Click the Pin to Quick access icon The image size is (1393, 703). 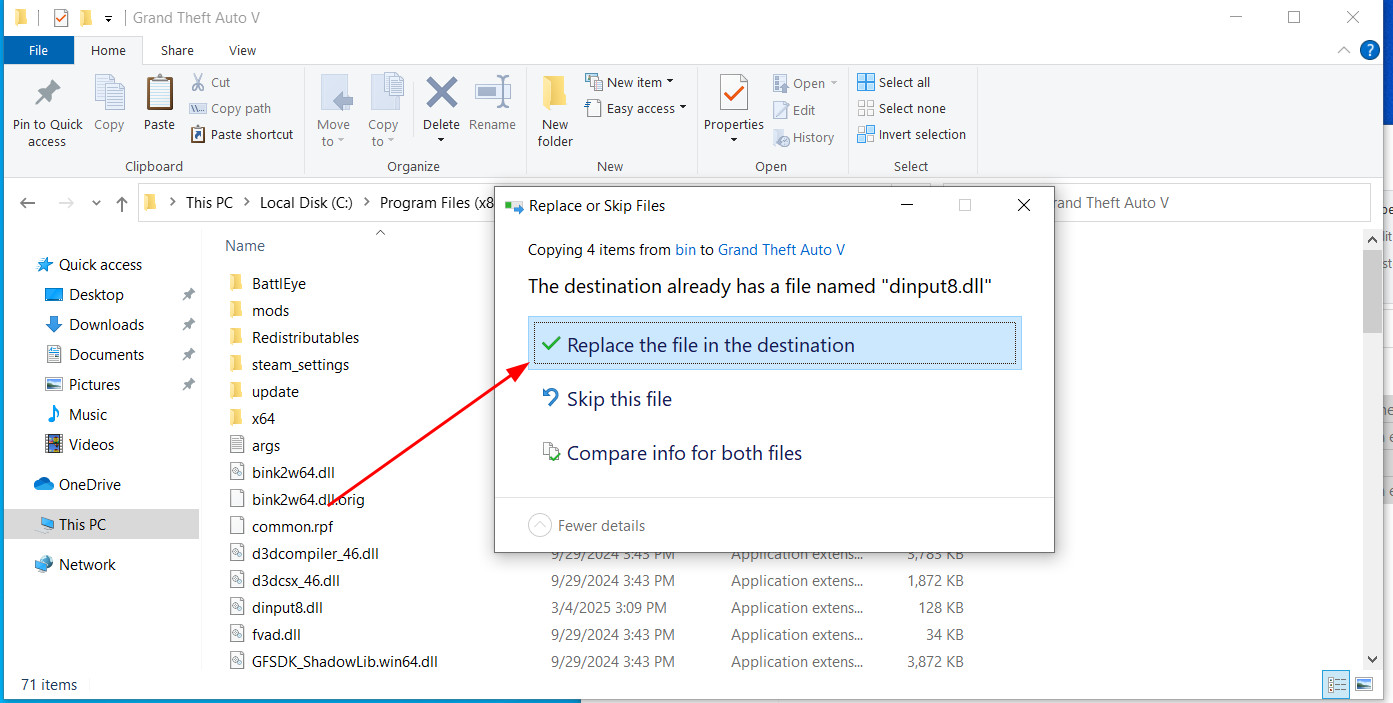[47, 93]
